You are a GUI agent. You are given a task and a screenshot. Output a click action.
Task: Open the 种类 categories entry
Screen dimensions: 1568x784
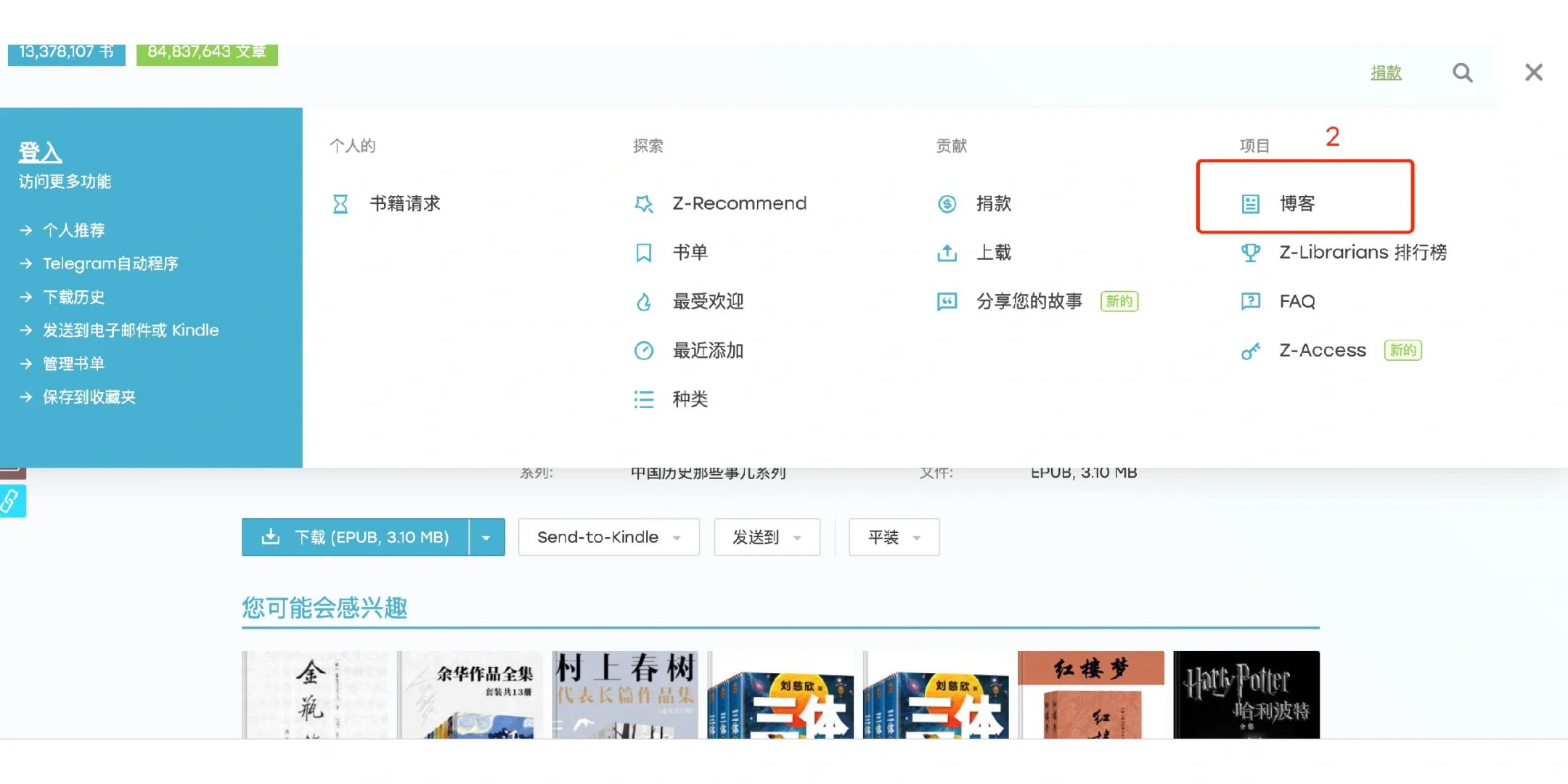690,399
